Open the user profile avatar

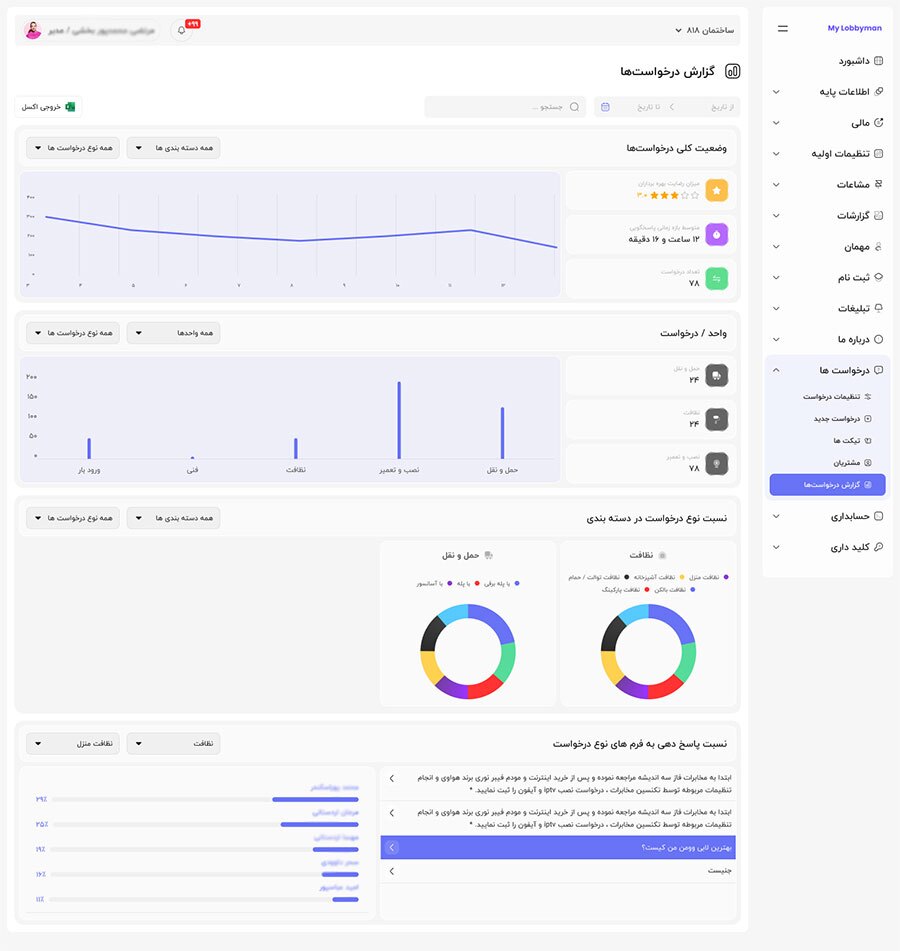(33, 30)
